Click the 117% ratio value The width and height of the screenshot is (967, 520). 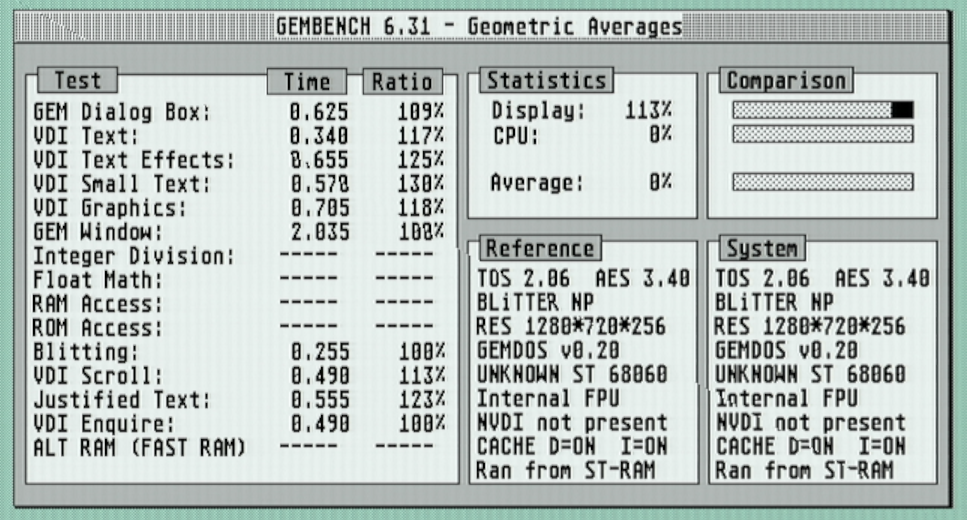421,136
